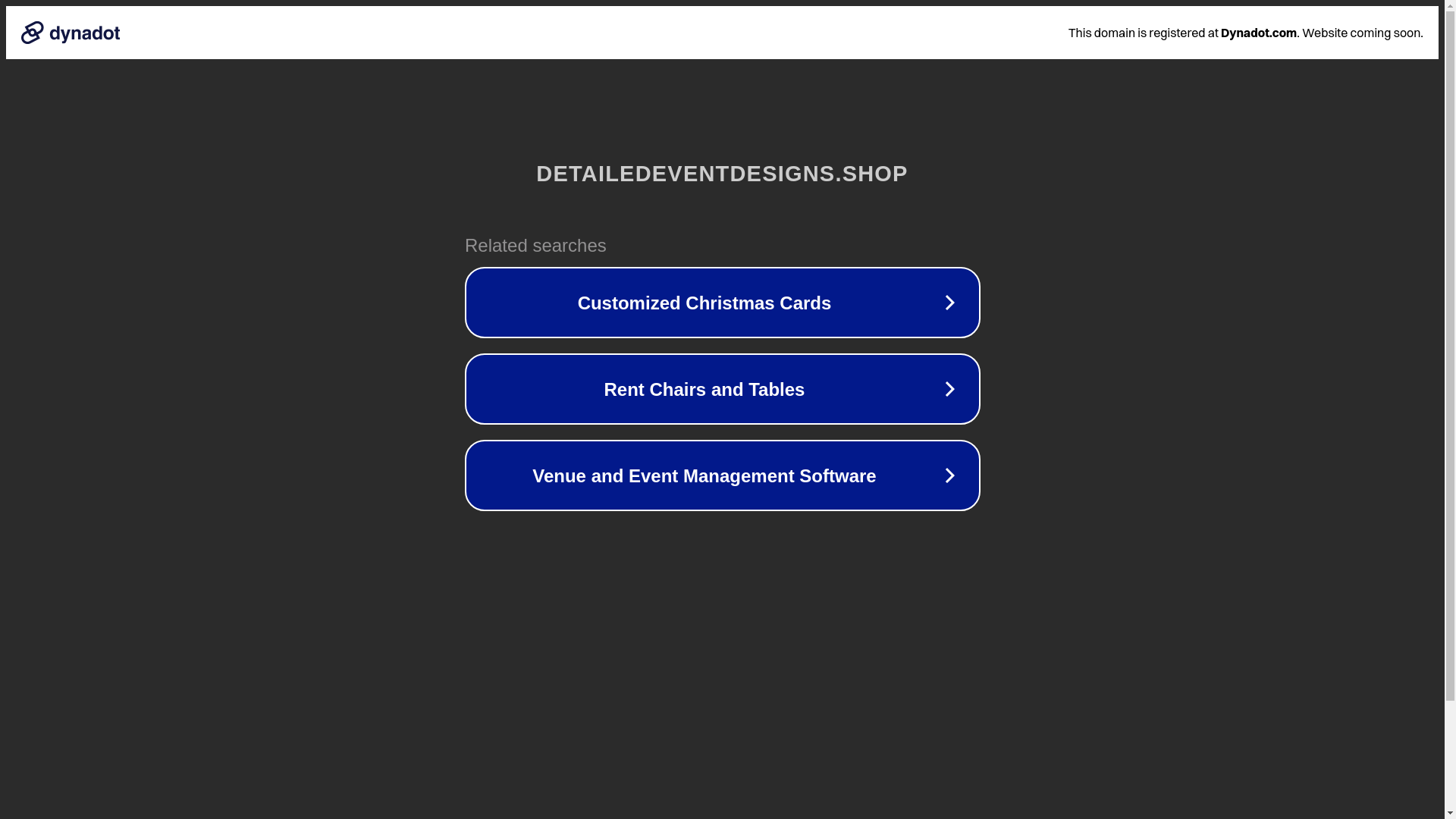Open Rent Chairs and Tables search

[x=722, y=389]
